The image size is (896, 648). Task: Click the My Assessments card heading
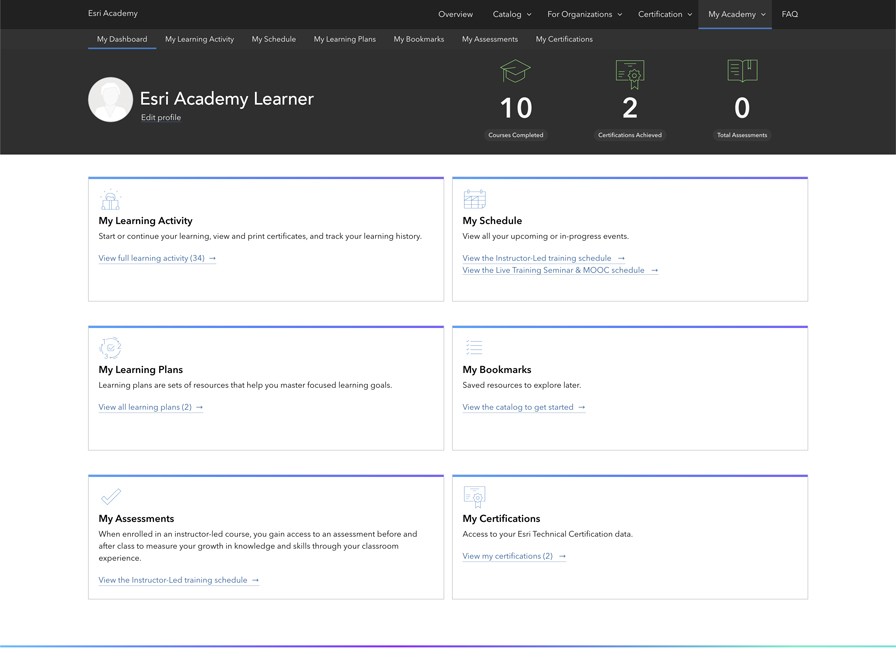(136, 519)
